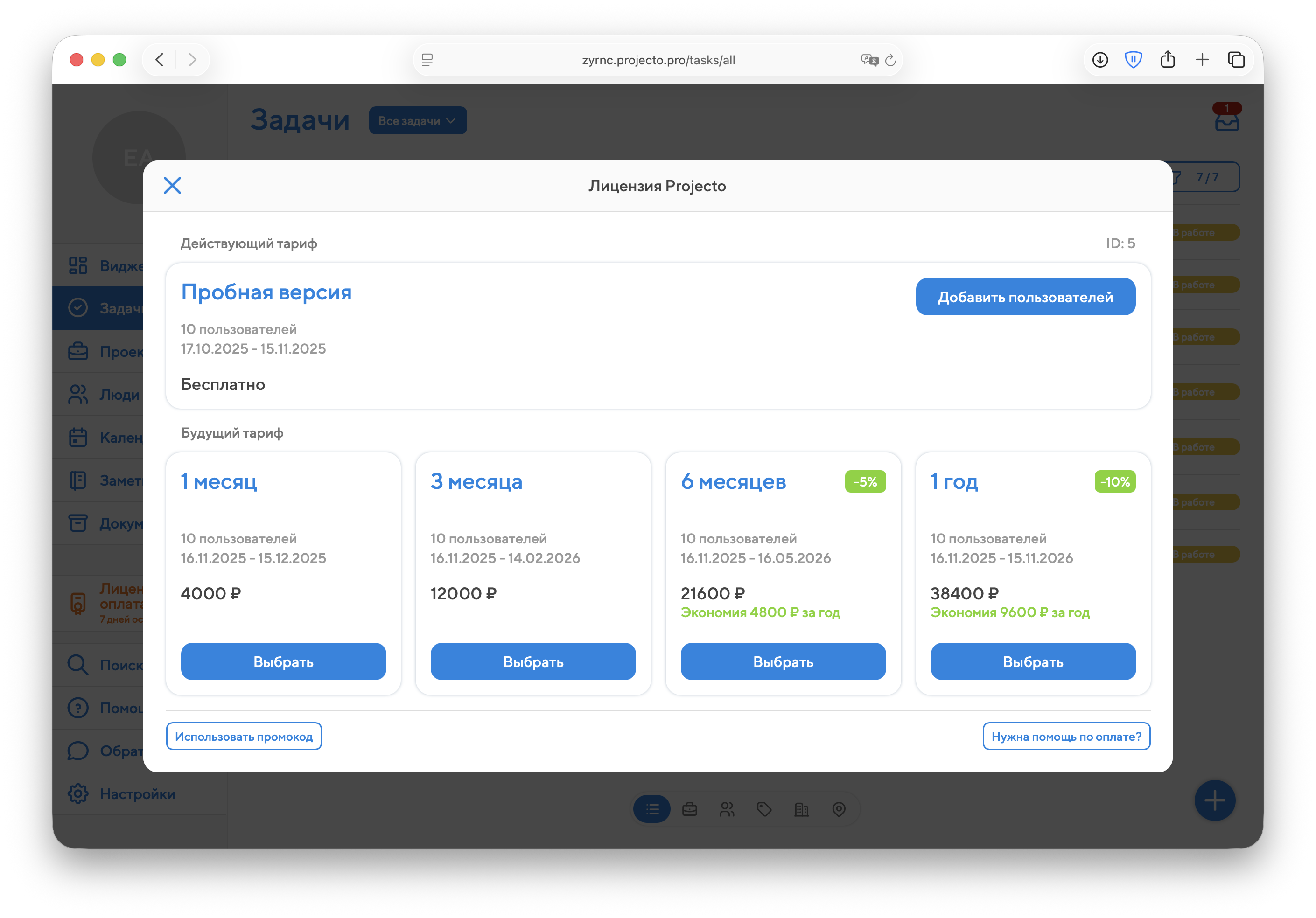Click the Виджеты sidebar icon
Viewport: 1316px width, 918px height.
[x=78, y=265]
